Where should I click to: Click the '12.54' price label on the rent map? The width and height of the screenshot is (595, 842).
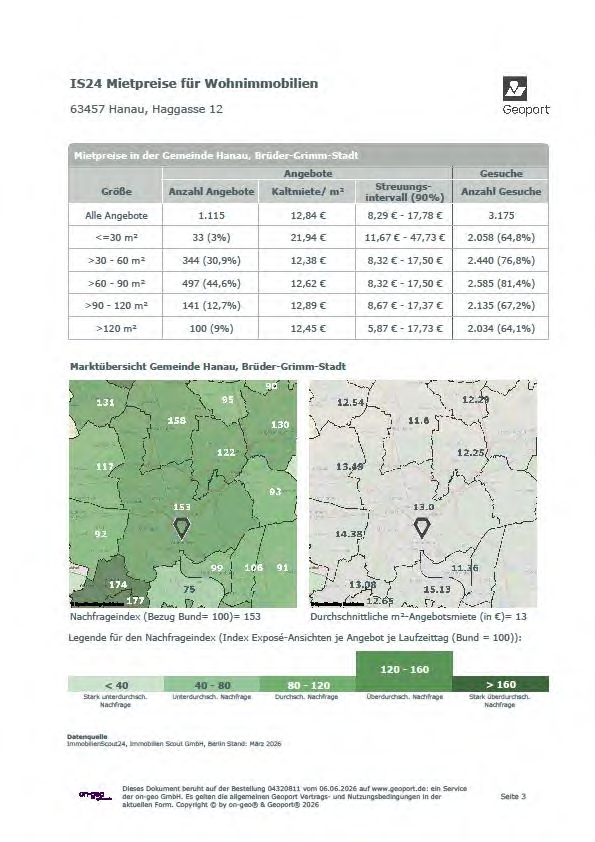[351, 402]
